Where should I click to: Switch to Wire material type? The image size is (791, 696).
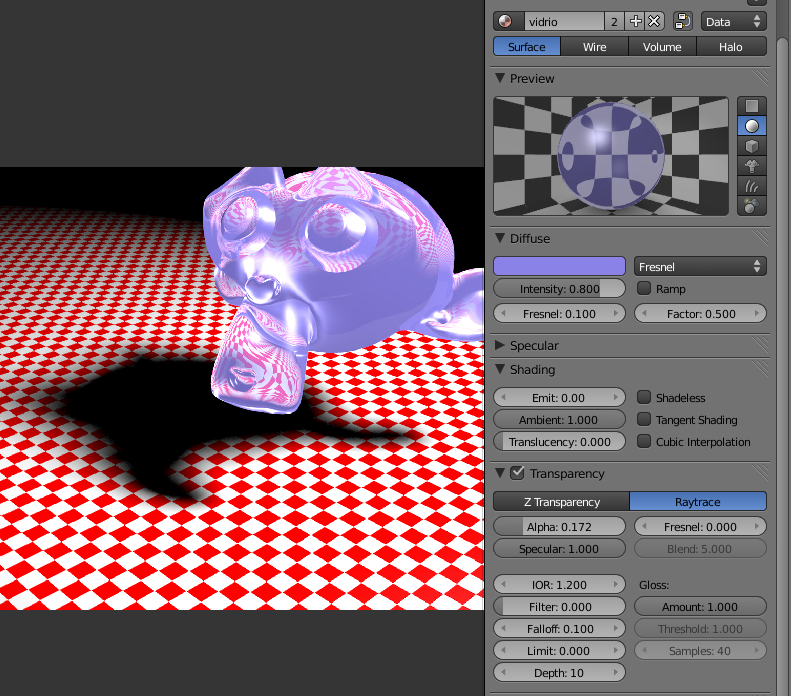[594, 47]
